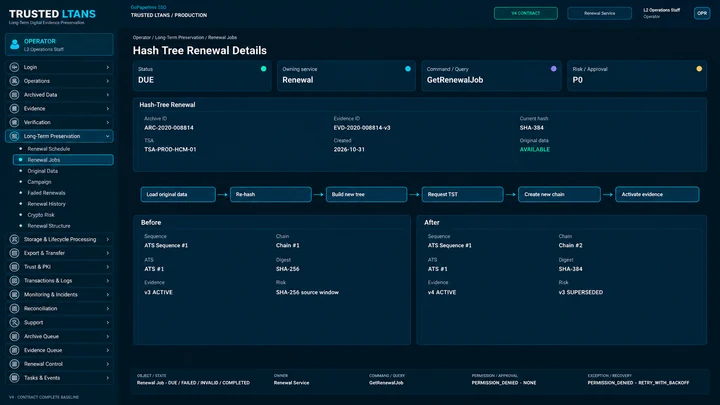Open Original Data submenu item
The width and height of the screenshot is (720, 405).
click(43, 171)
